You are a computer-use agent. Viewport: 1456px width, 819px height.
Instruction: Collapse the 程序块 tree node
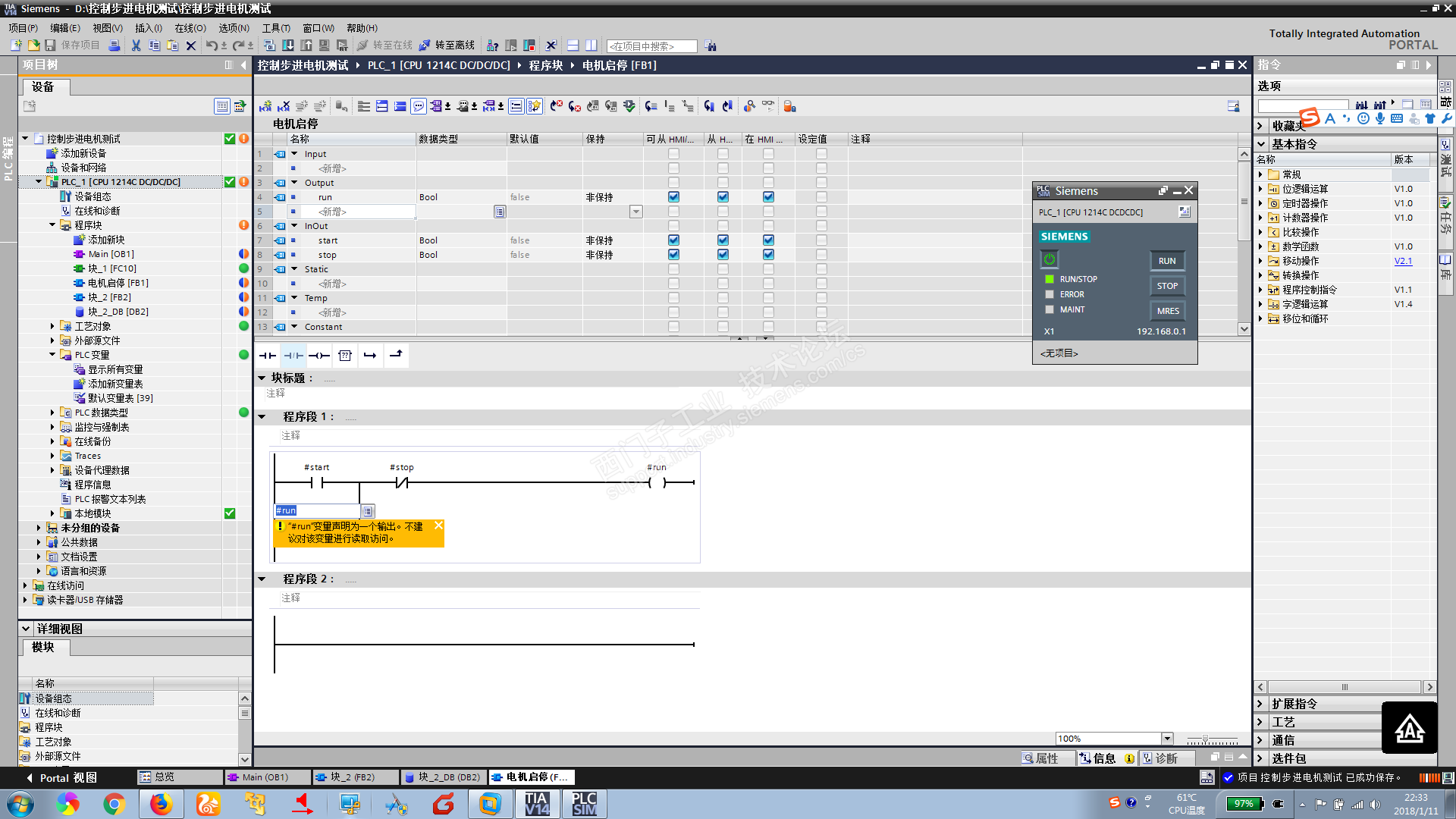[52, 225]
